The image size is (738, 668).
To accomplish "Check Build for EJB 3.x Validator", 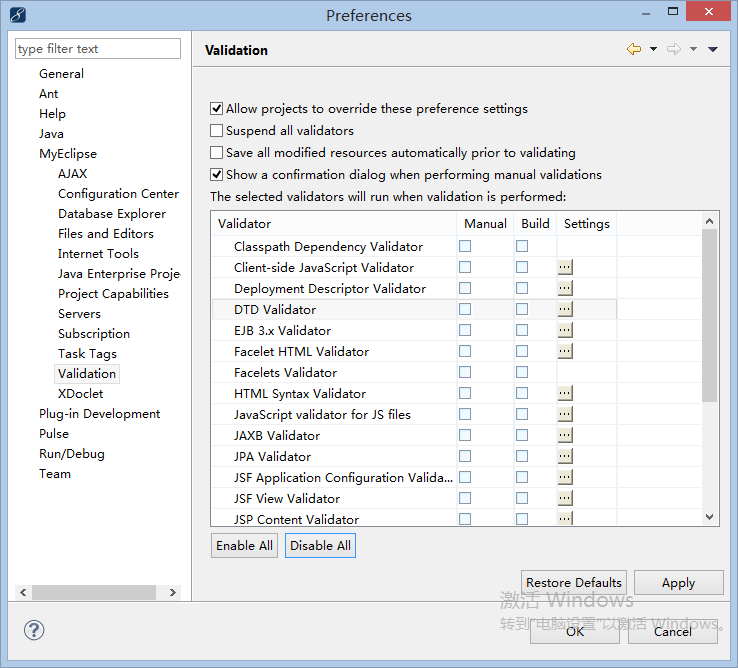I will tap(522, 330).
